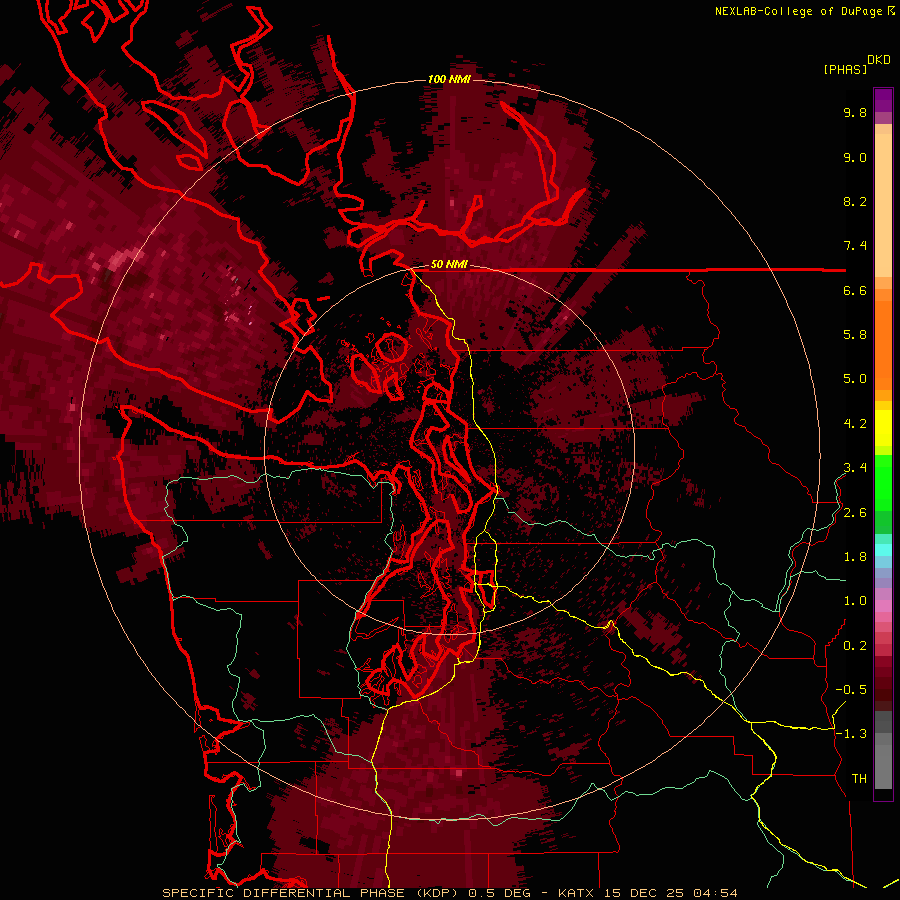
Task: Click the 50 NMI range ring label
Action: click(x=449, y=264)
